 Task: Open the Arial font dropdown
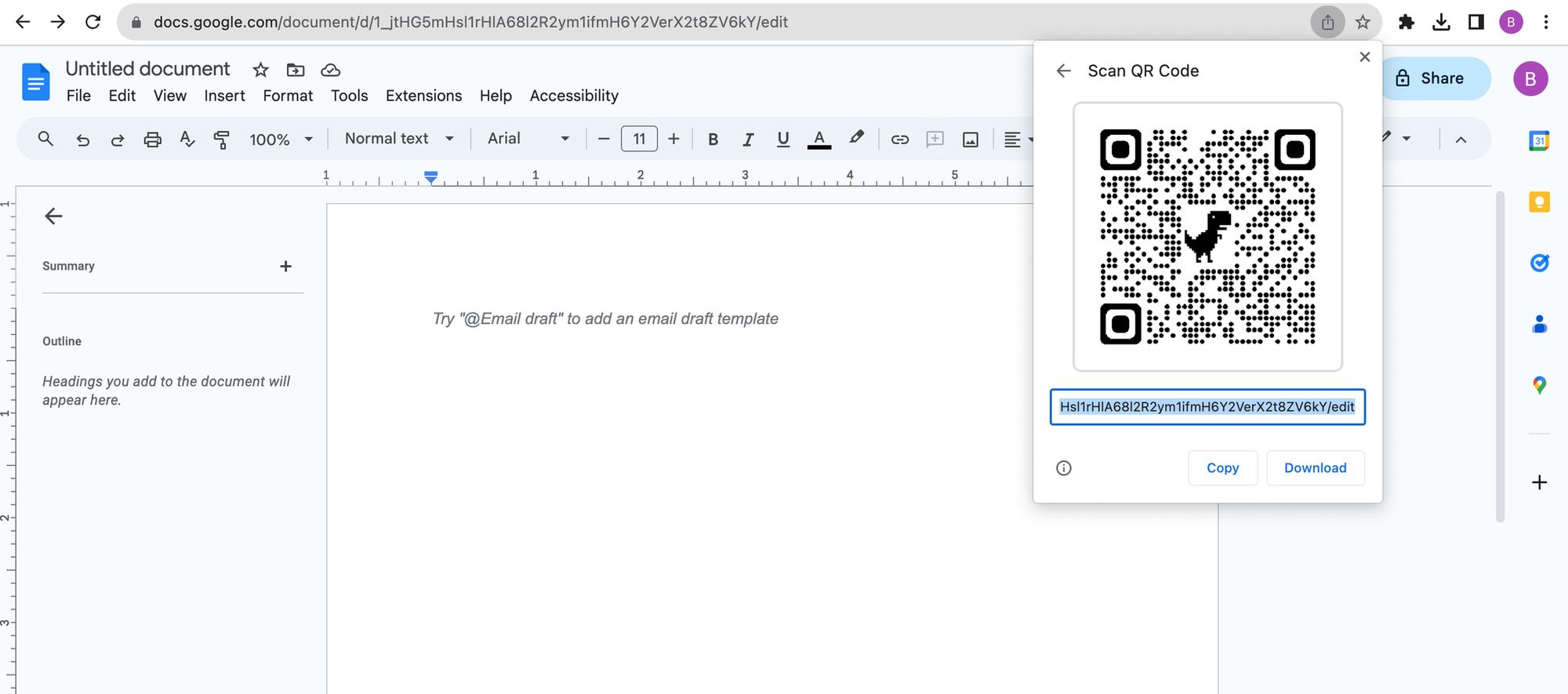[x=528, y=139]
